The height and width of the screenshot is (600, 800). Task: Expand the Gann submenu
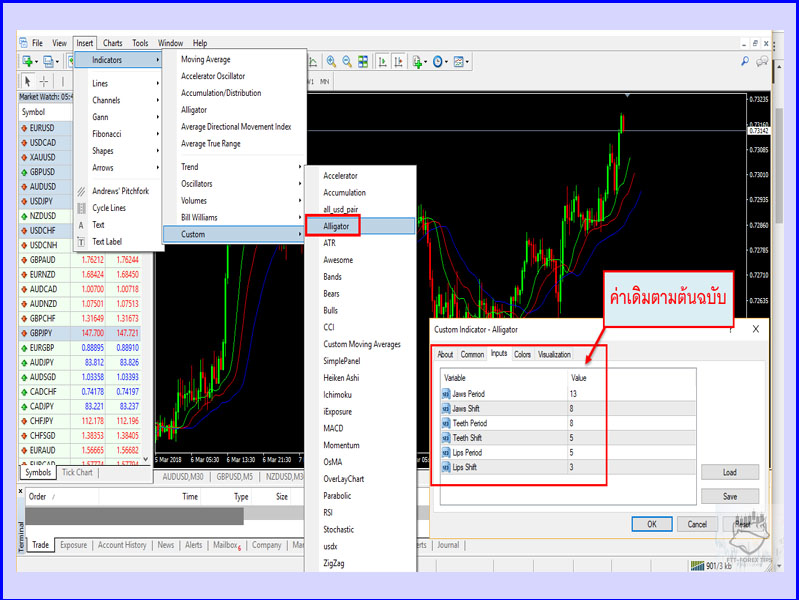pyautogui.click(x=118, y=117)
